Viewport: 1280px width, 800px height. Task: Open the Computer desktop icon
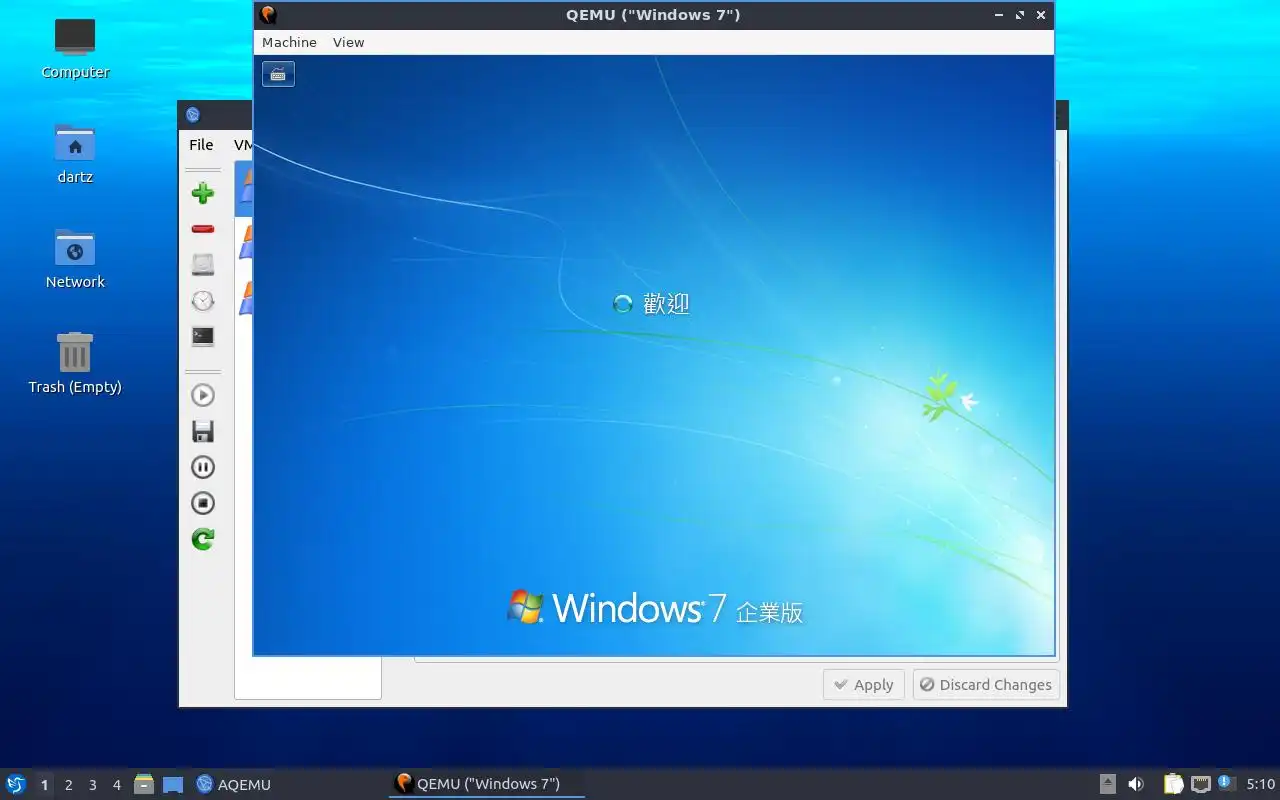[x=75, y=48]
